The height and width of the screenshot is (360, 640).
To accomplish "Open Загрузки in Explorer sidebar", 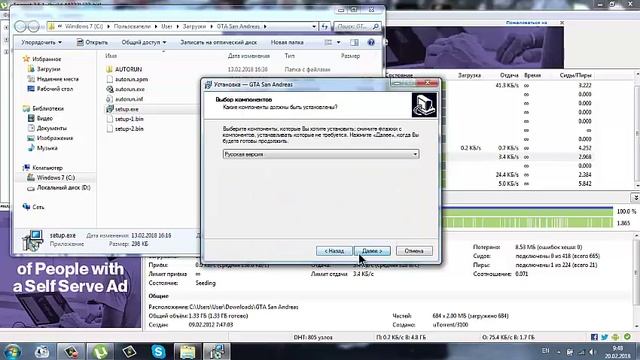I will (x=49, y=69).
